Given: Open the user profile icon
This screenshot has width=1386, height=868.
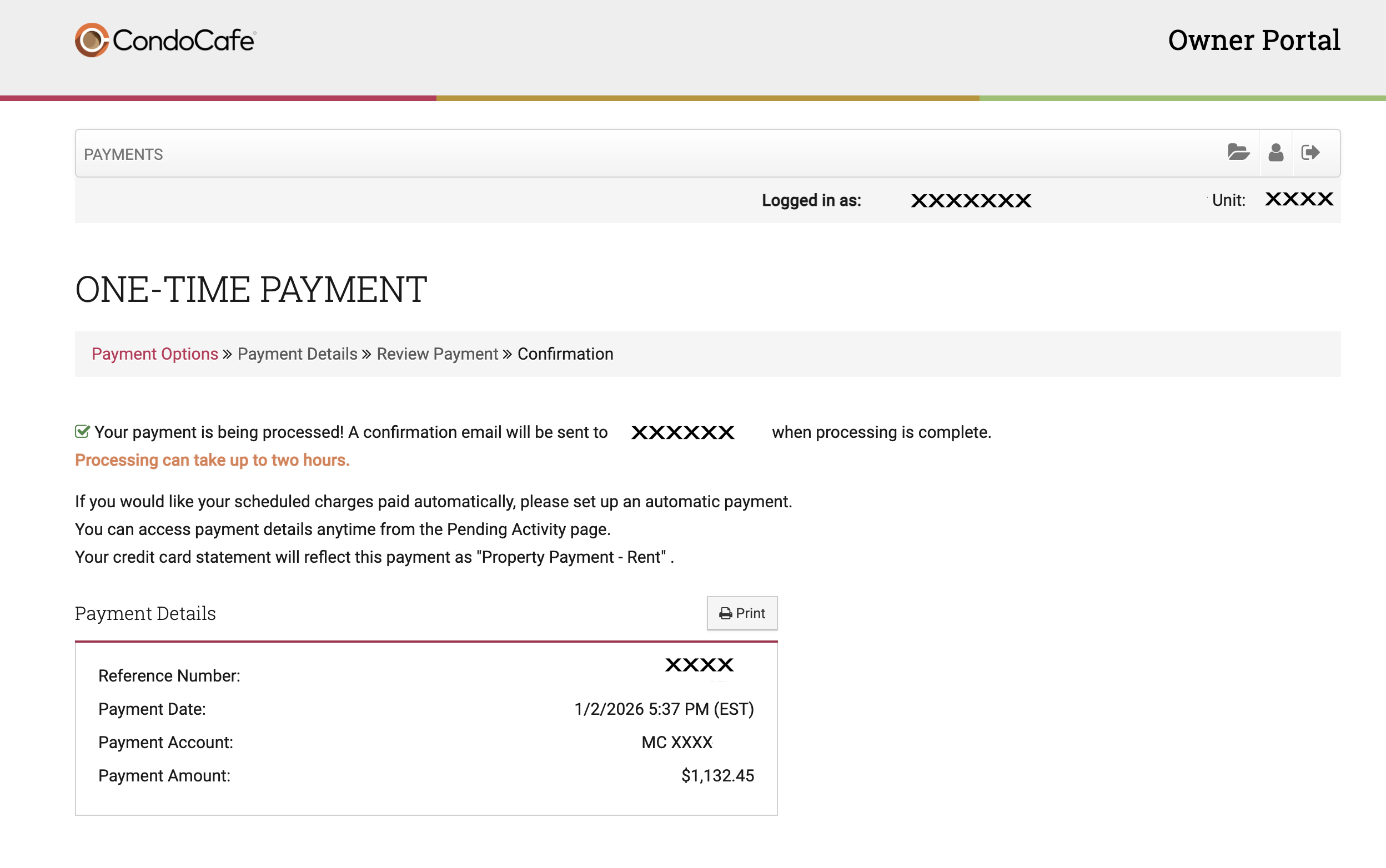Looking at the screenshot, I should click(x=1275, y=152).
